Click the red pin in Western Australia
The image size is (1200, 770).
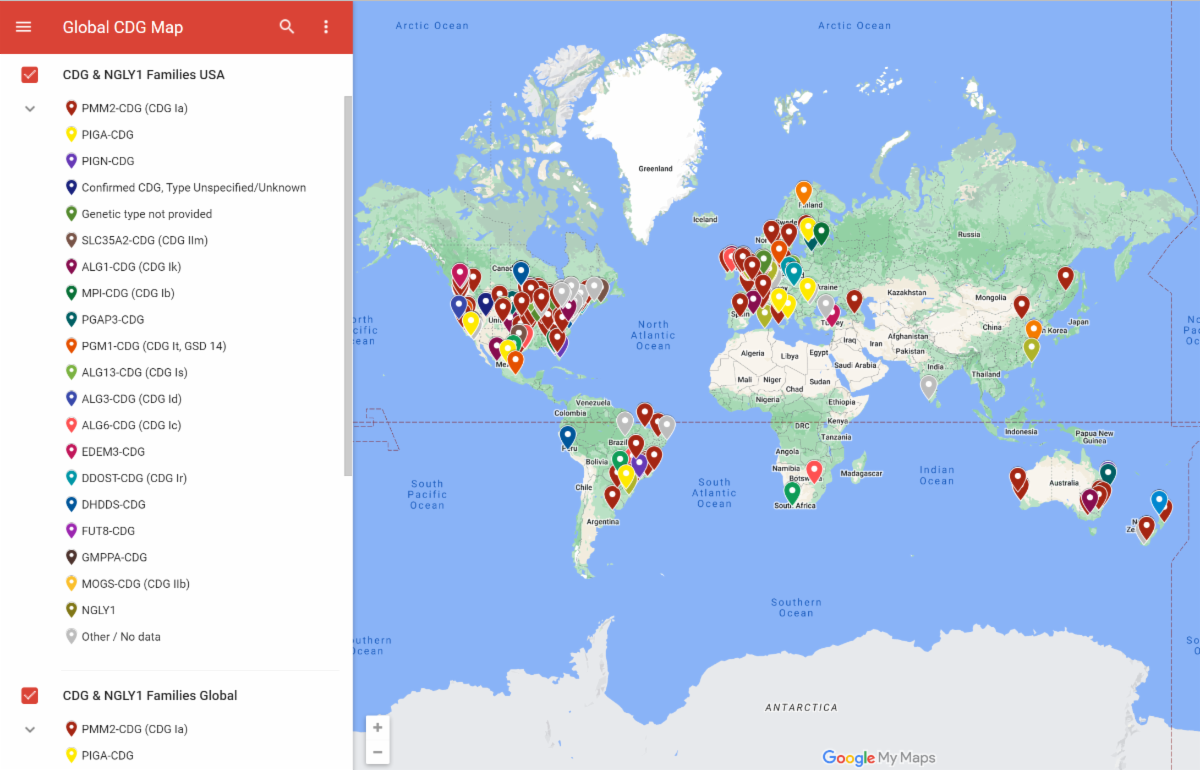pos(1018,478)
